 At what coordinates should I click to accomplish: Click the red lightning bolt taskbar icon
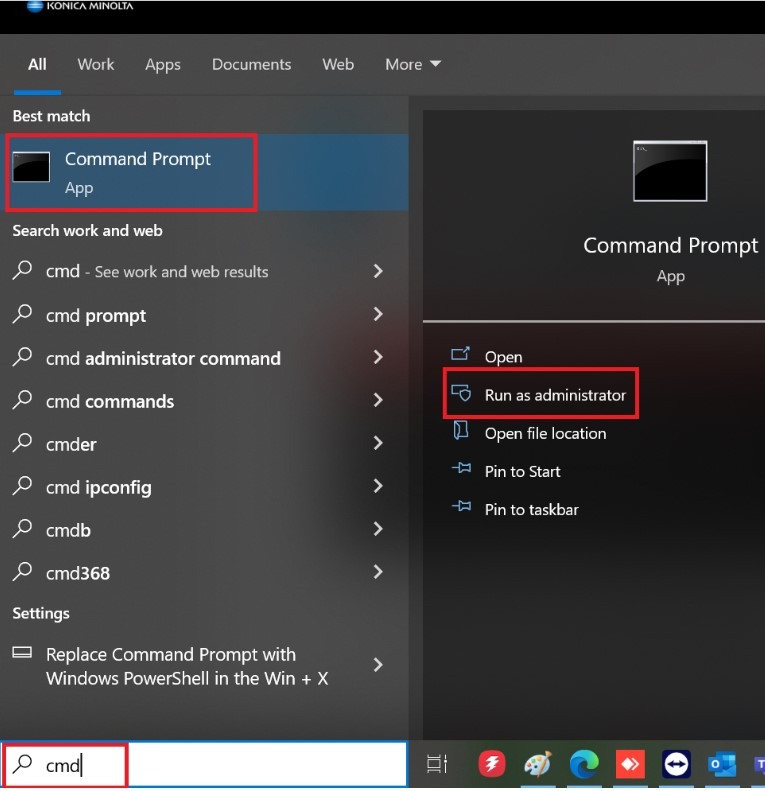[492, 765]
